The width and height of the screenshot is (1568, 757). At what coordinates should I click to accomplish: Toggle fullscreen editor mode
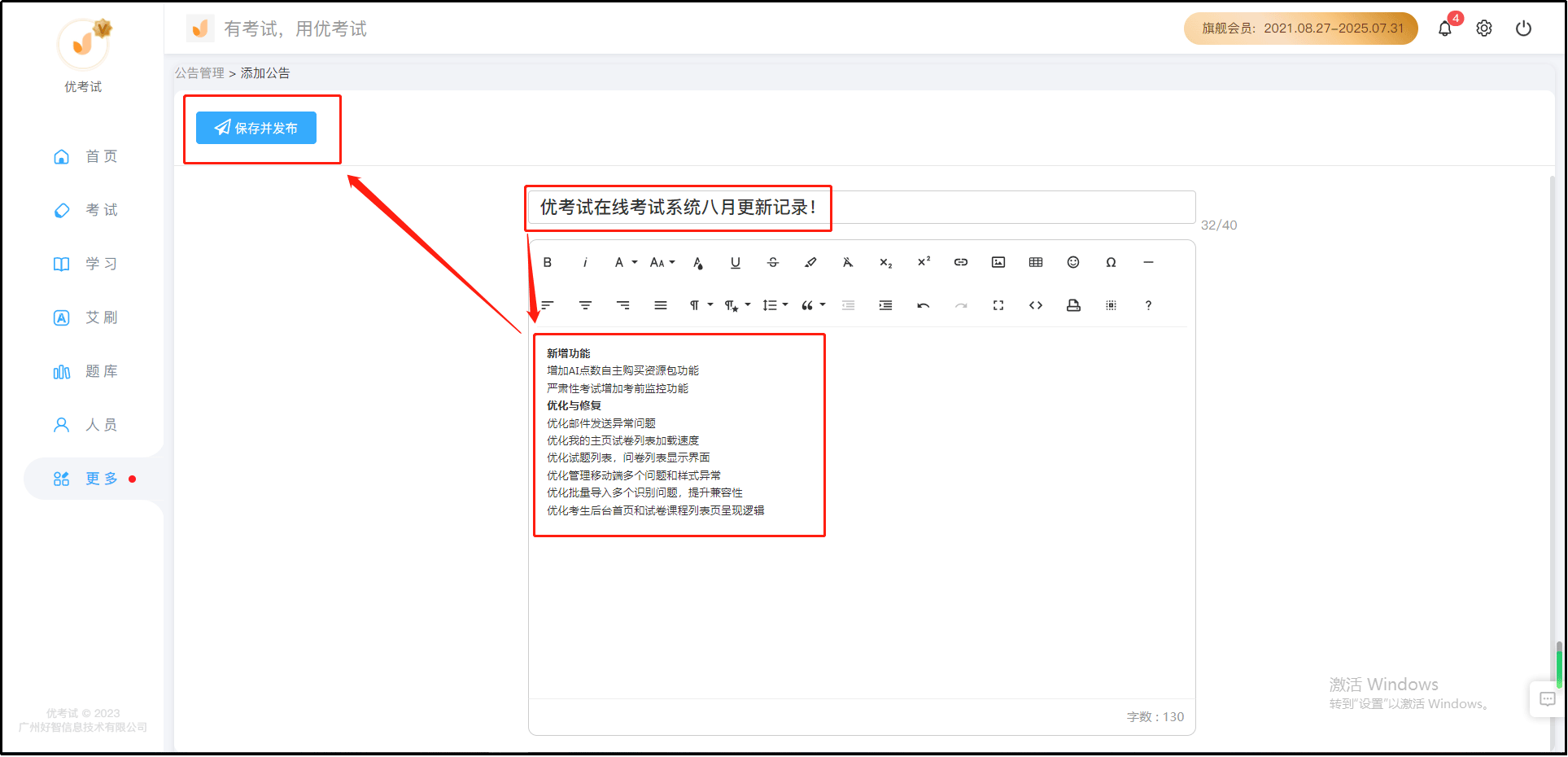pyautogui.click(x=998, y=305)
